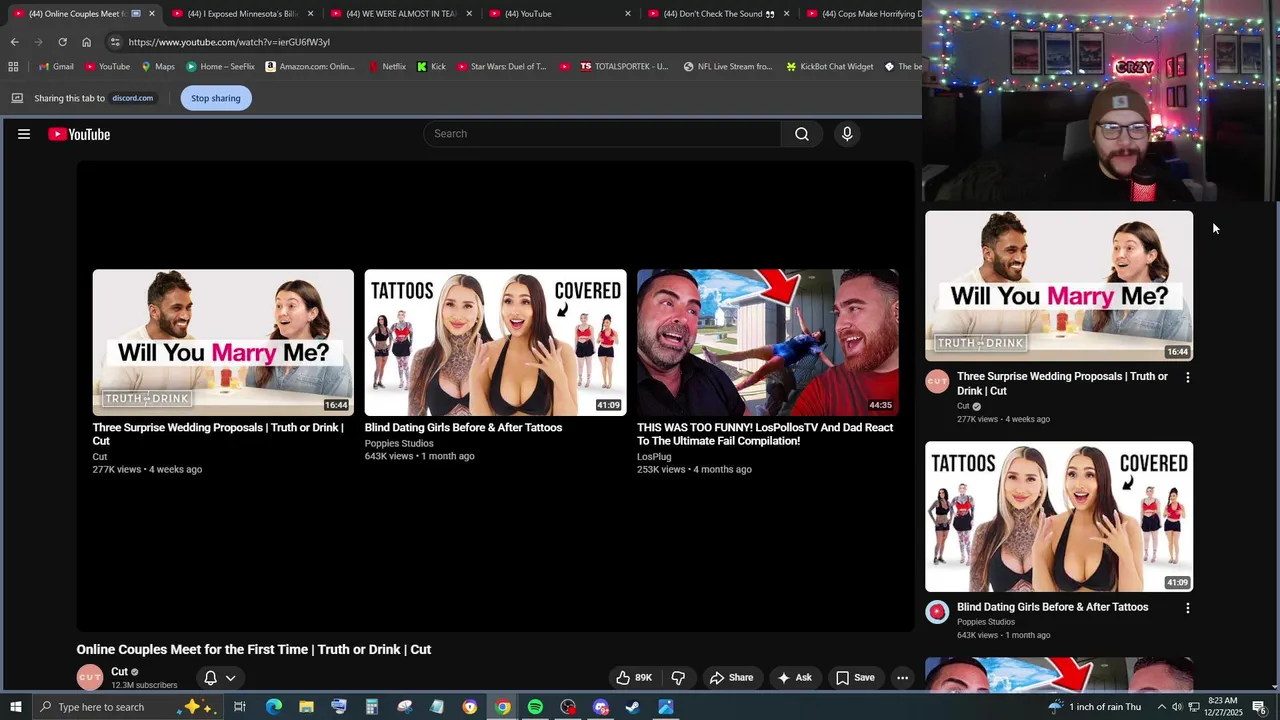Click Stop sharing button
Viewport: 1280px width, 720px height.
pos(216,98)
